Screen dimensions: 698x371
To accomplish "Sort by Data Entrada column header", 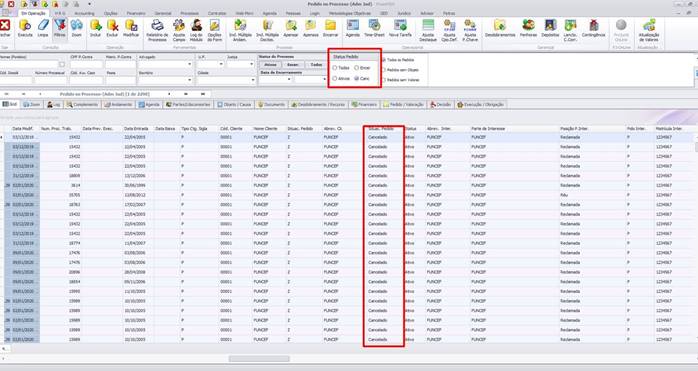I will (x=137, y=129).
